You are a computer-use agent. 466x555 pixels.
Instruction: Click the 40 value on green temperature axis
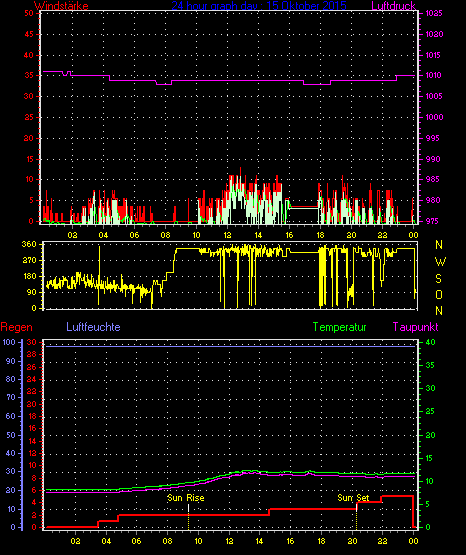(430, 342)
